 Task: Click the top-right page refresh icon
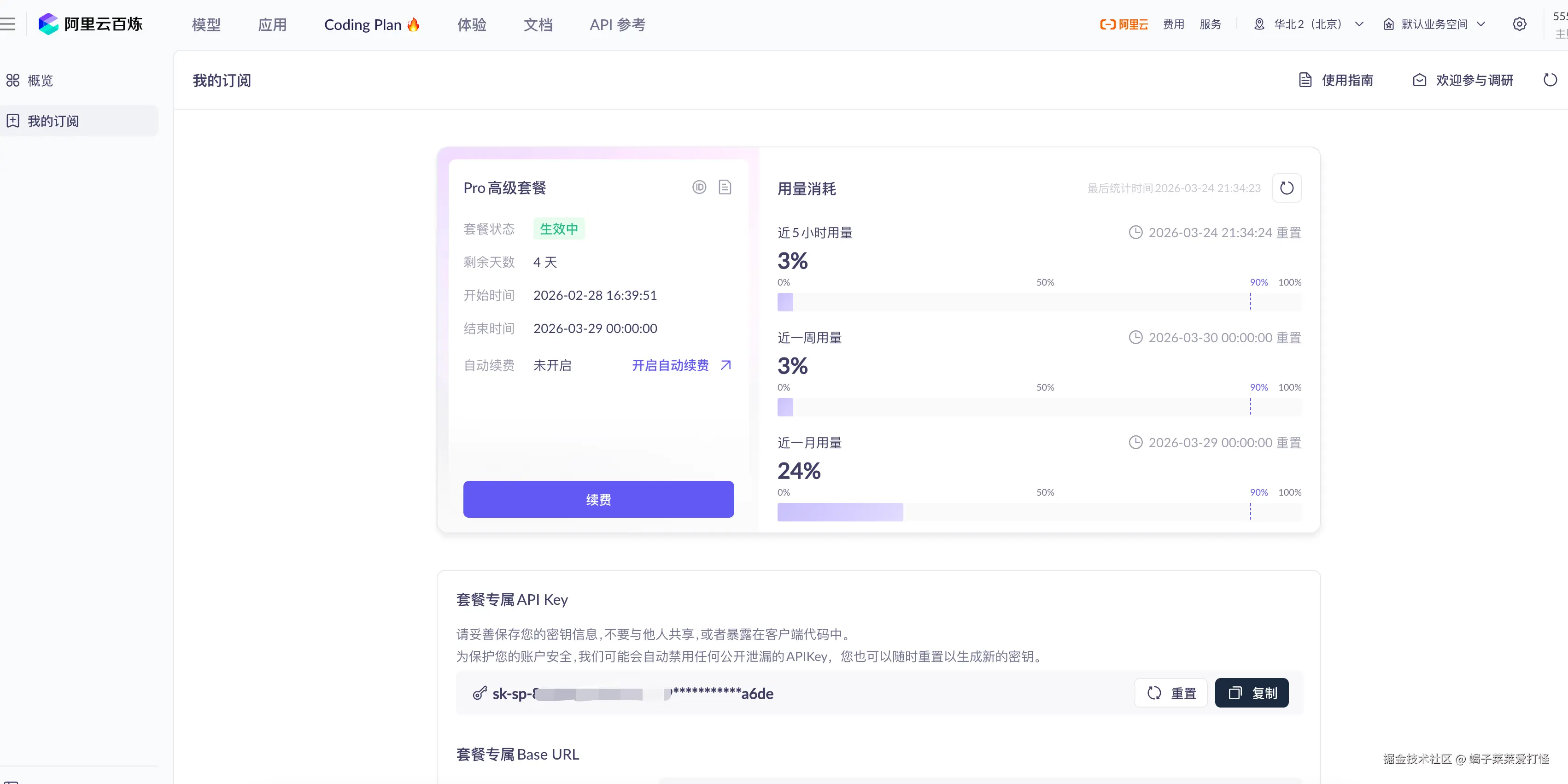[1550, 80]
